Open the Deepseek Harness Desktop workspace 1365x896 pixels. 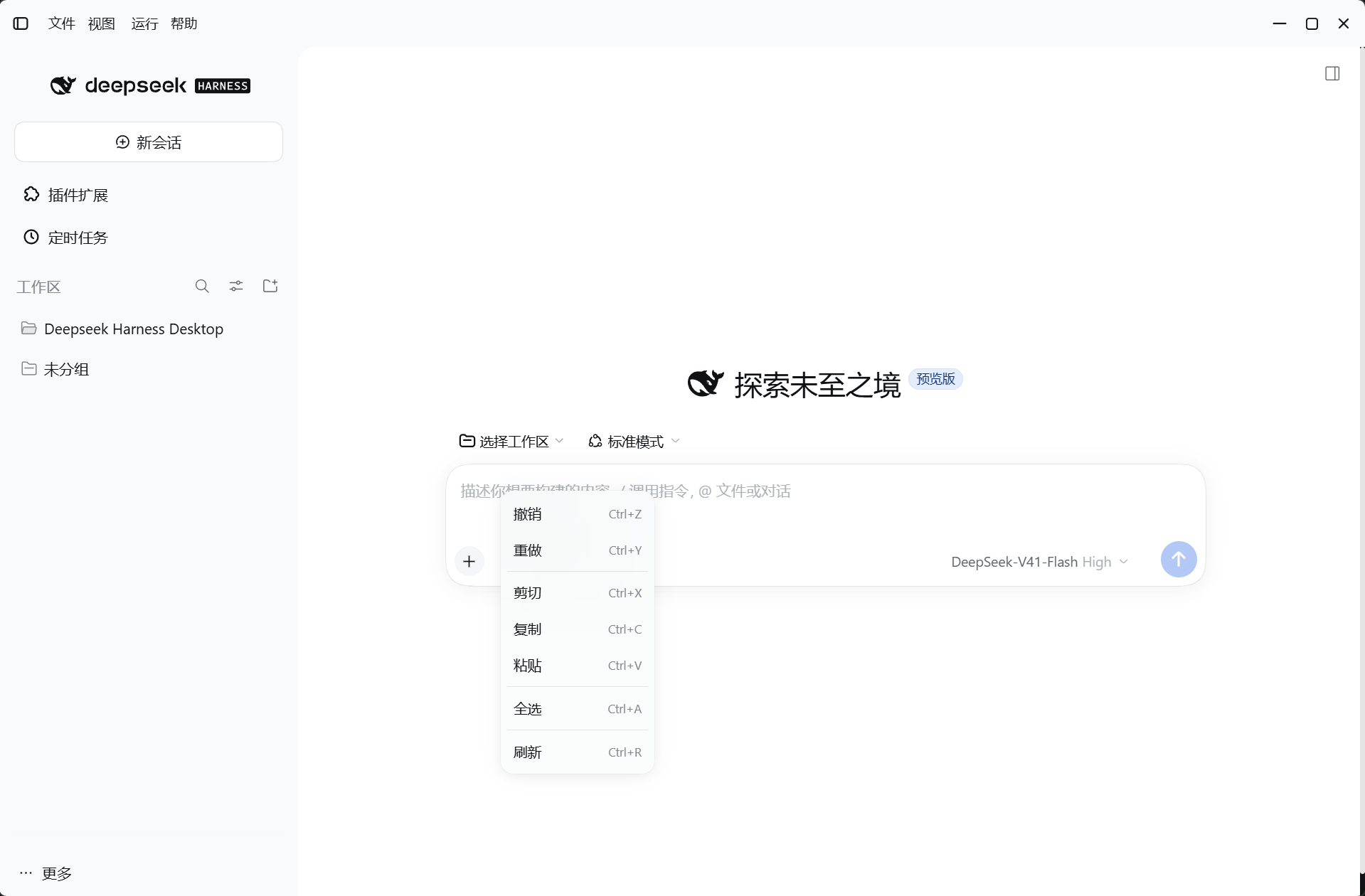(x=149, y=329)
